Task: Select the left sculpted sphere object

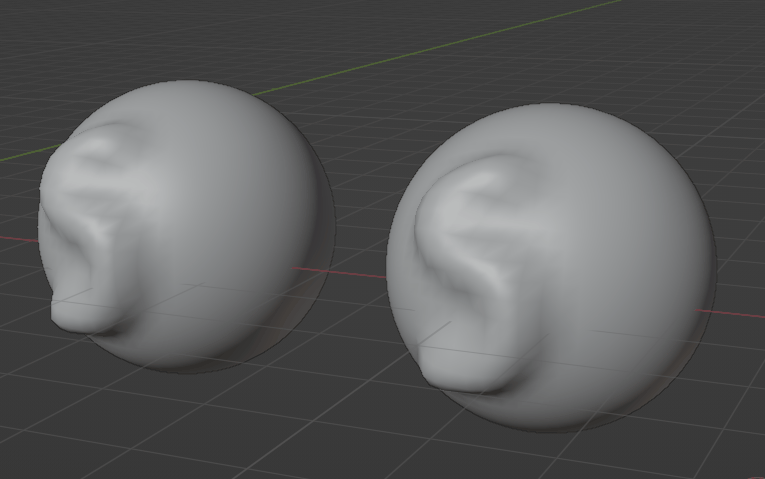Action: coord(187,227)
